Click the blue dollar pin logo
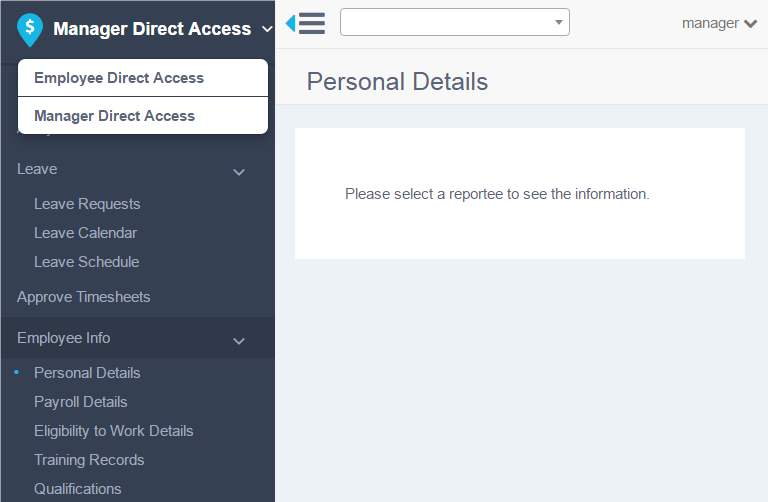768x502 pixels. tap(30, 29)
